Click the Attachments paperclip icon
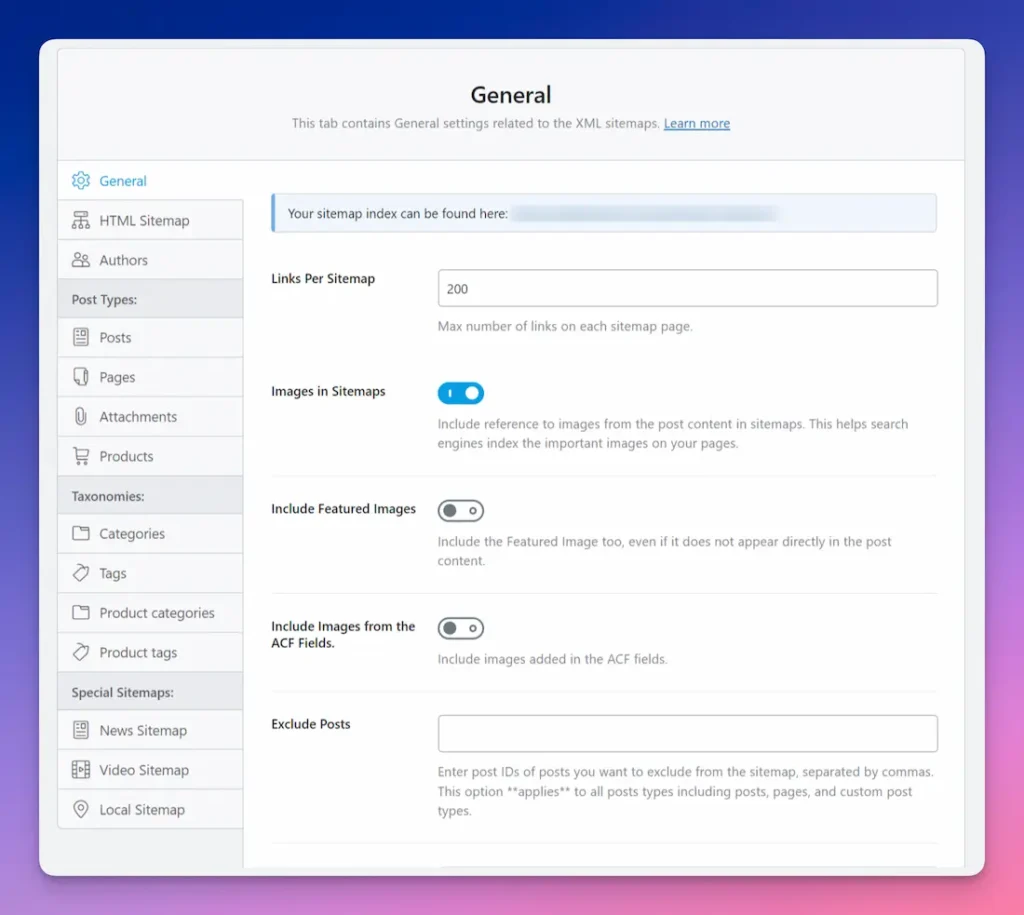Image resolution: width=1024 pixels, height=915 pixels. pyautogui.click(x=81, y=417)
